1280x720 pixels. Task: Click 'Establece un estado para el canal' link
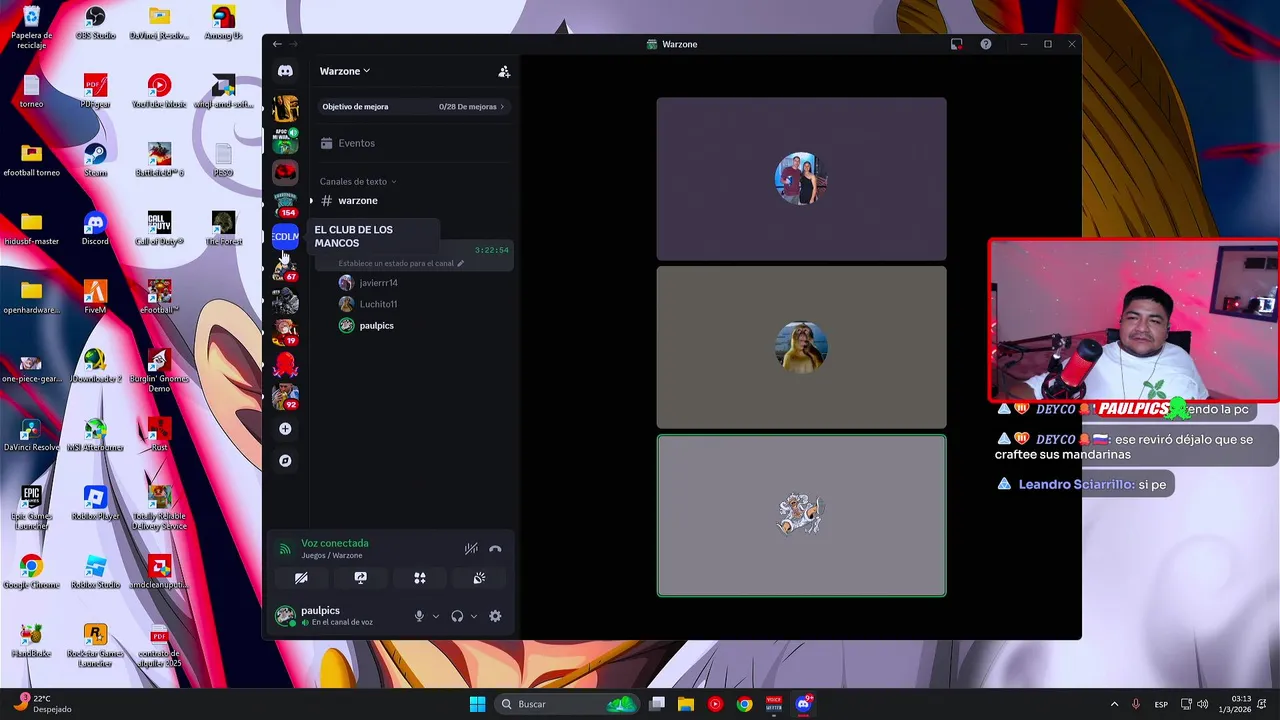(402, 264)
